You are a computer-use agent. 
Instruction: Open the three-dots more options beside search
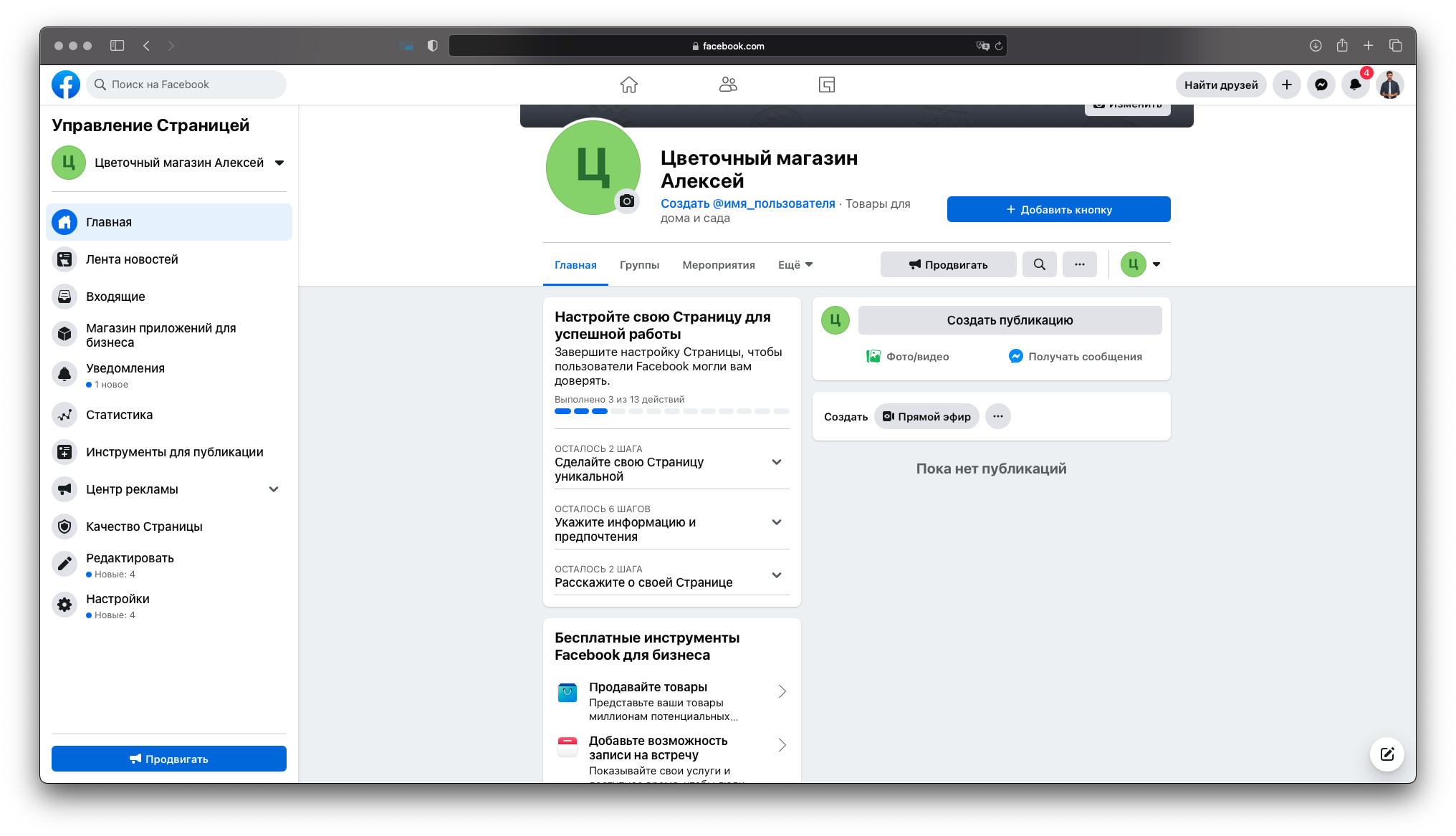(x=1080, y=264)
